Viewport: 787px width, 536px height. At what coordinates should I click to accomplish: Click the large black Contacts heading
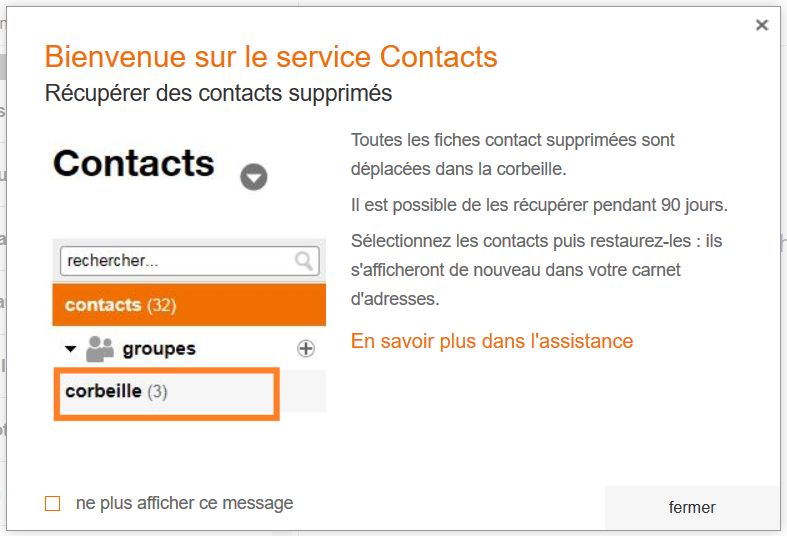tap(134, 163)
